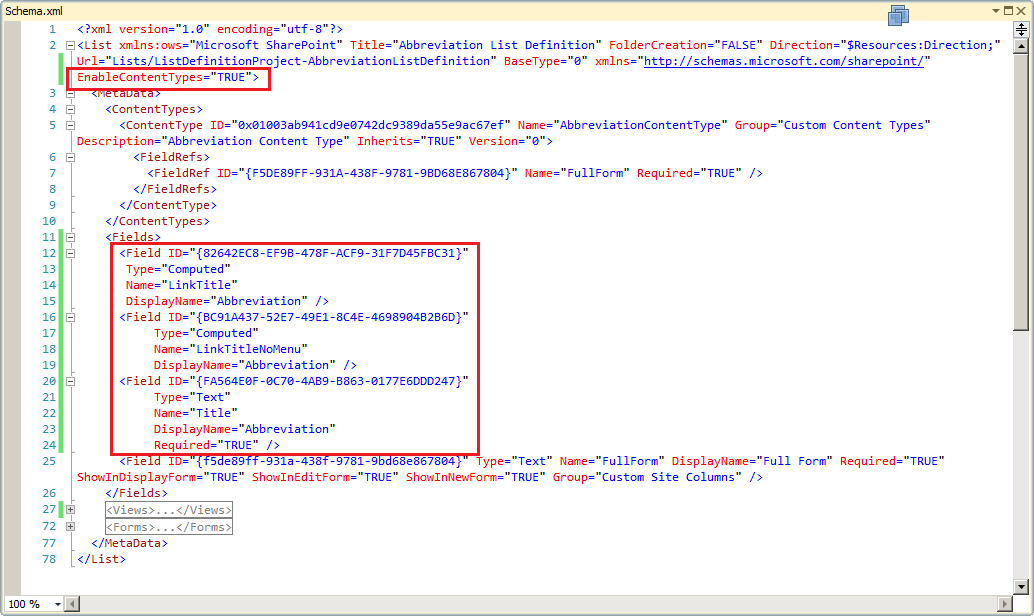1034x616 pixels.
Task: Open the schemas.microsoft.com/sharepoint link
Action: click(x=783, y=61)
